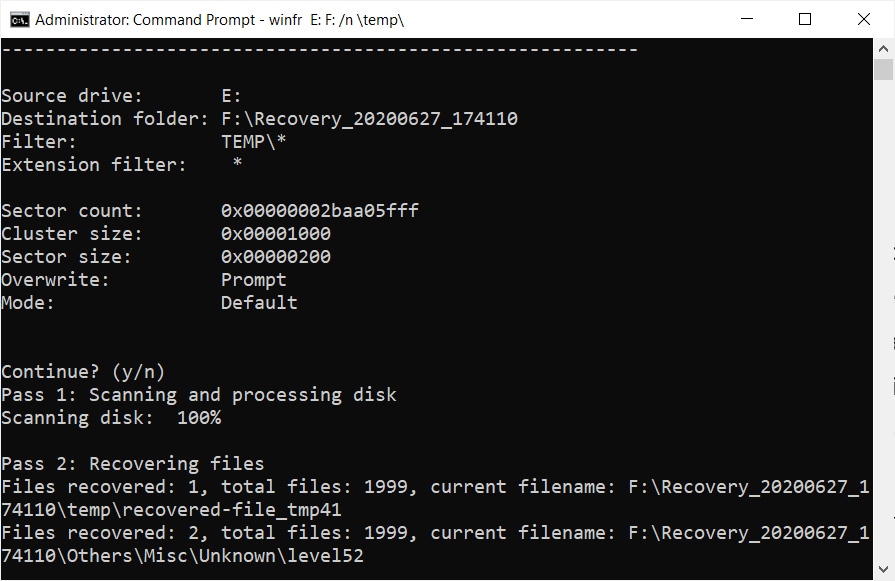Maximize the Command Prompt window
The width and height of the screenshot is (895, 581).
tap(805, 19)
